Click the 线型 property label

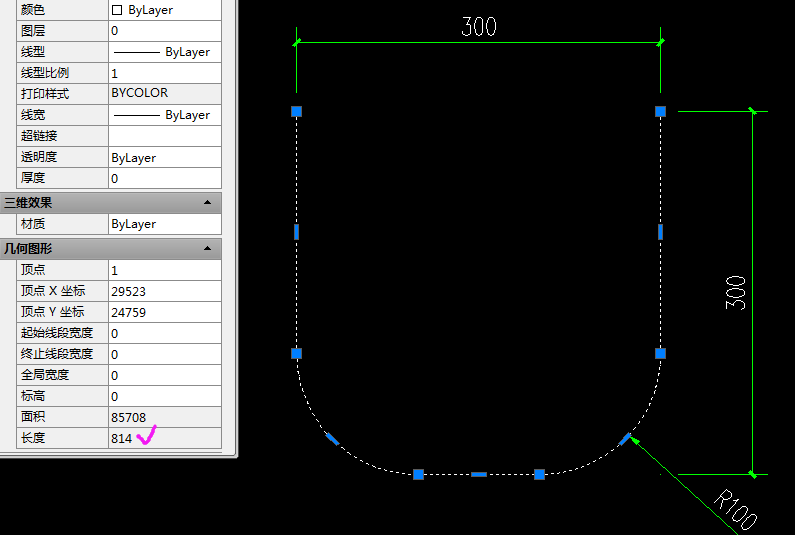pos(33,52)
